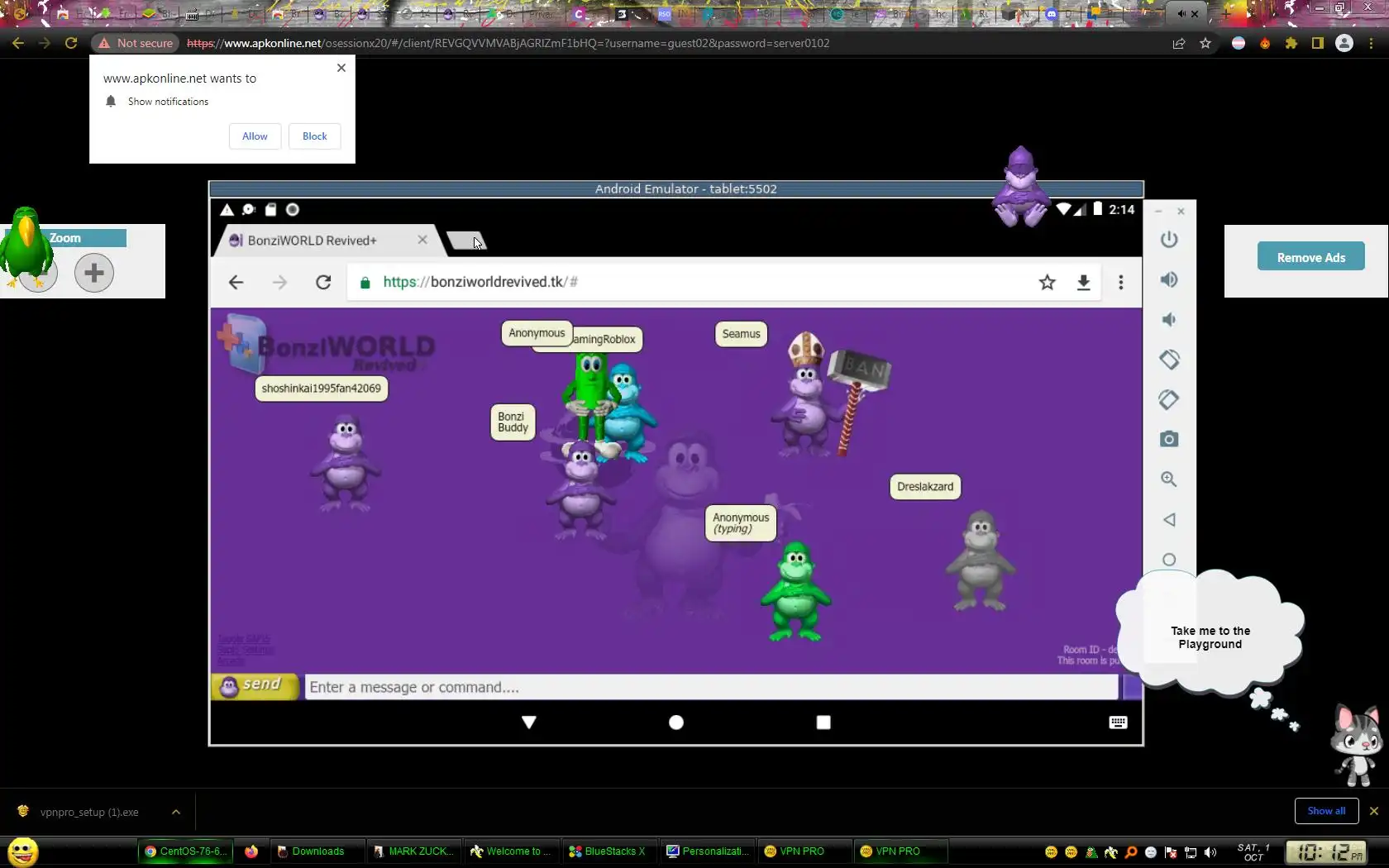The width and height of the screenshot is (1389, 868).
Task: Click the 'Take me to the Playground' bubble
Action: (1210, 637)
